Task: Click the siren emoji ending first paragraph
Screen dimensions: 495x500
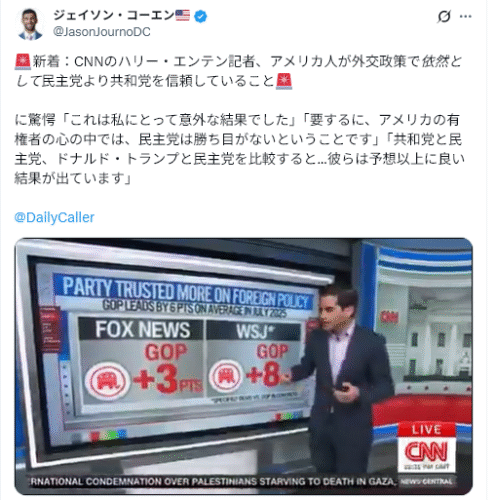Action: point(284,81)
